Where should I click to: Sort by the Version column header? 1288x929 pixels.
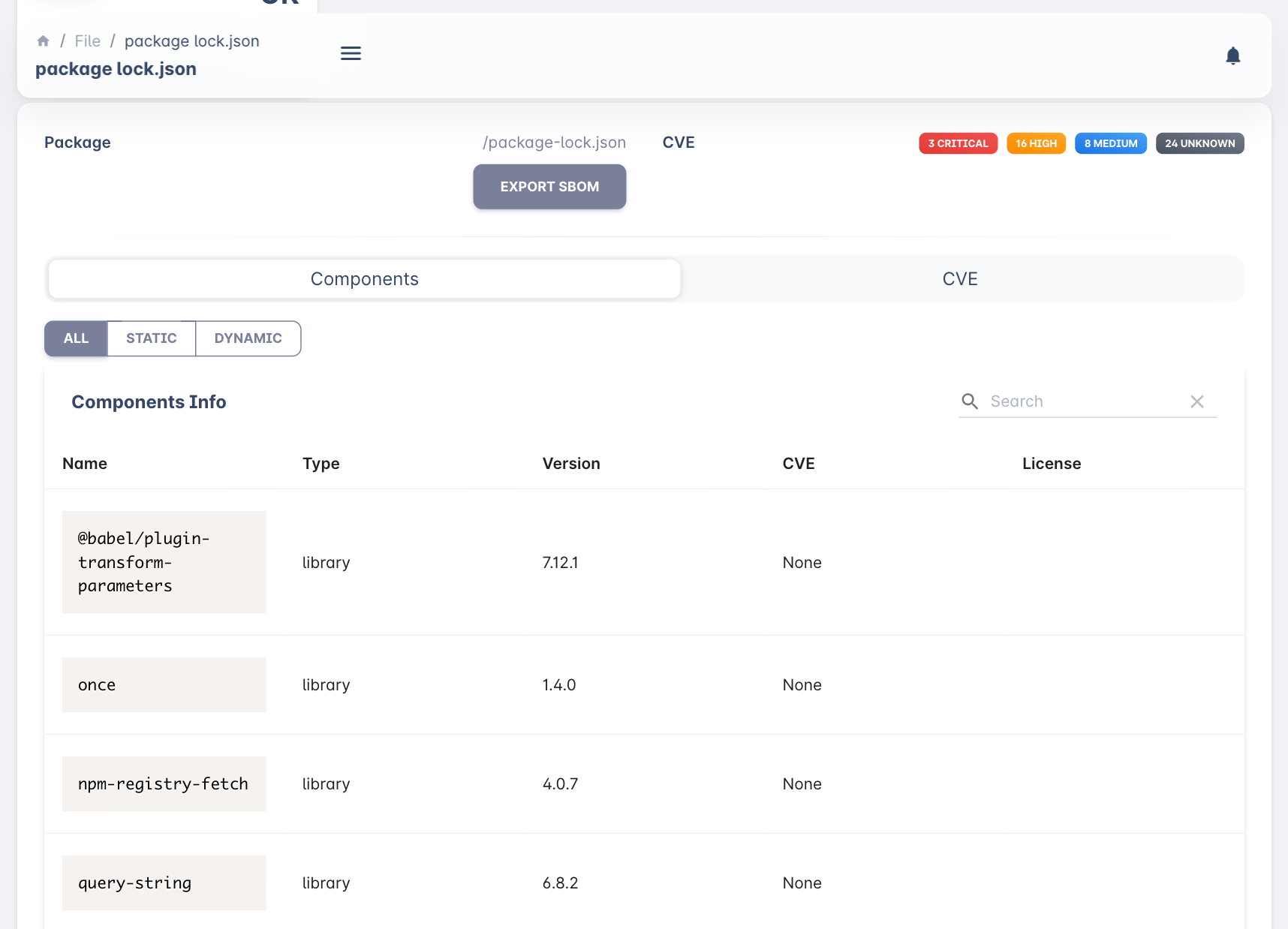tap(571, 464)
